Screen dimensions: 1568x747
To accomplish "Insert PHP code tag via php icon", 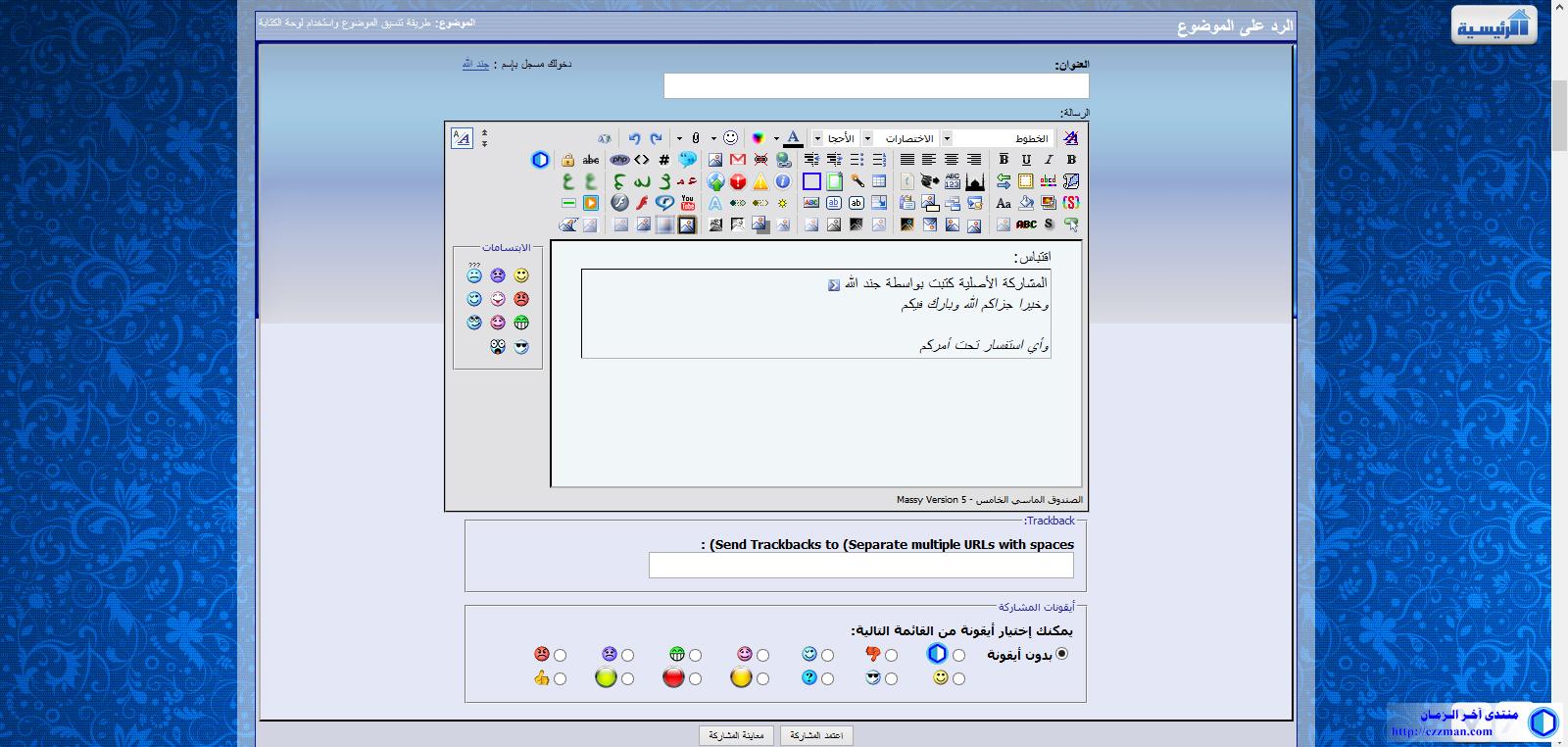I will tap(618, 160).
